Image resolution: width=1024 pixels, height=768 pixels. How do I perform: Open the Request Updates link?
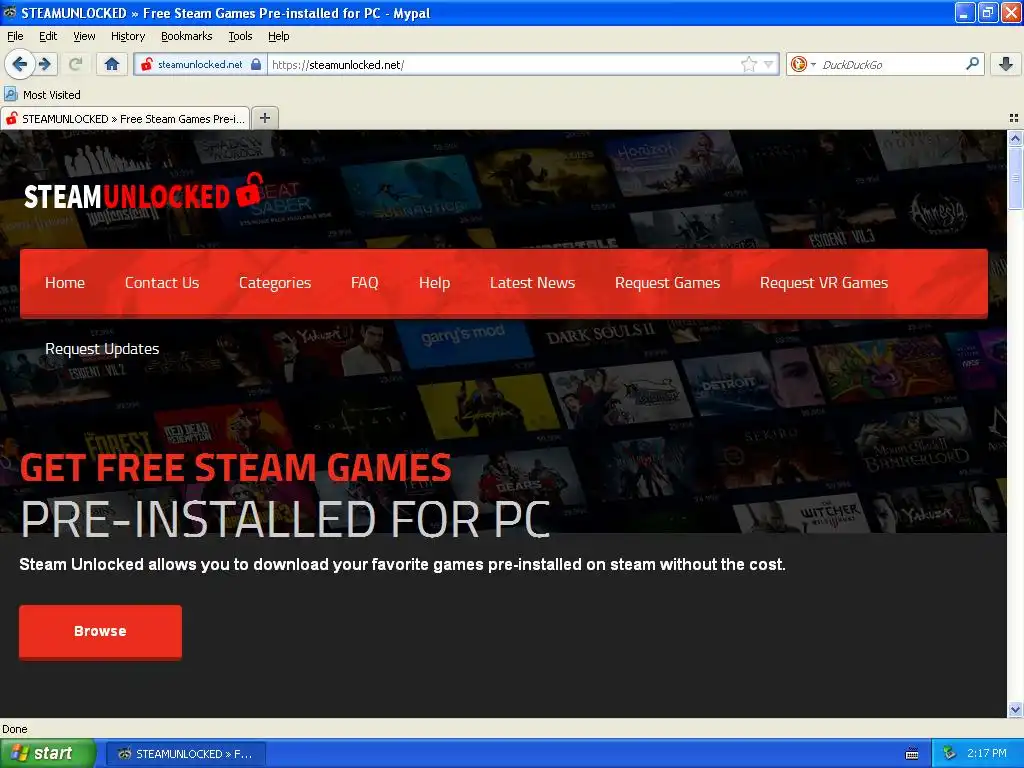click(x=102, y=349)
